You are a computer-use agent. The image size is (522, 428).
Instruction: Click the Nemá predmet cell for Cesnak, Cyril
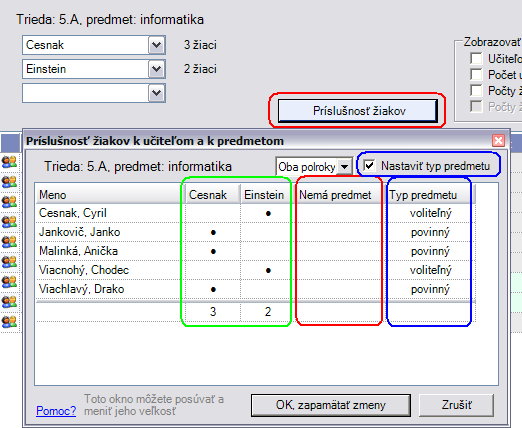click(339, 213)
